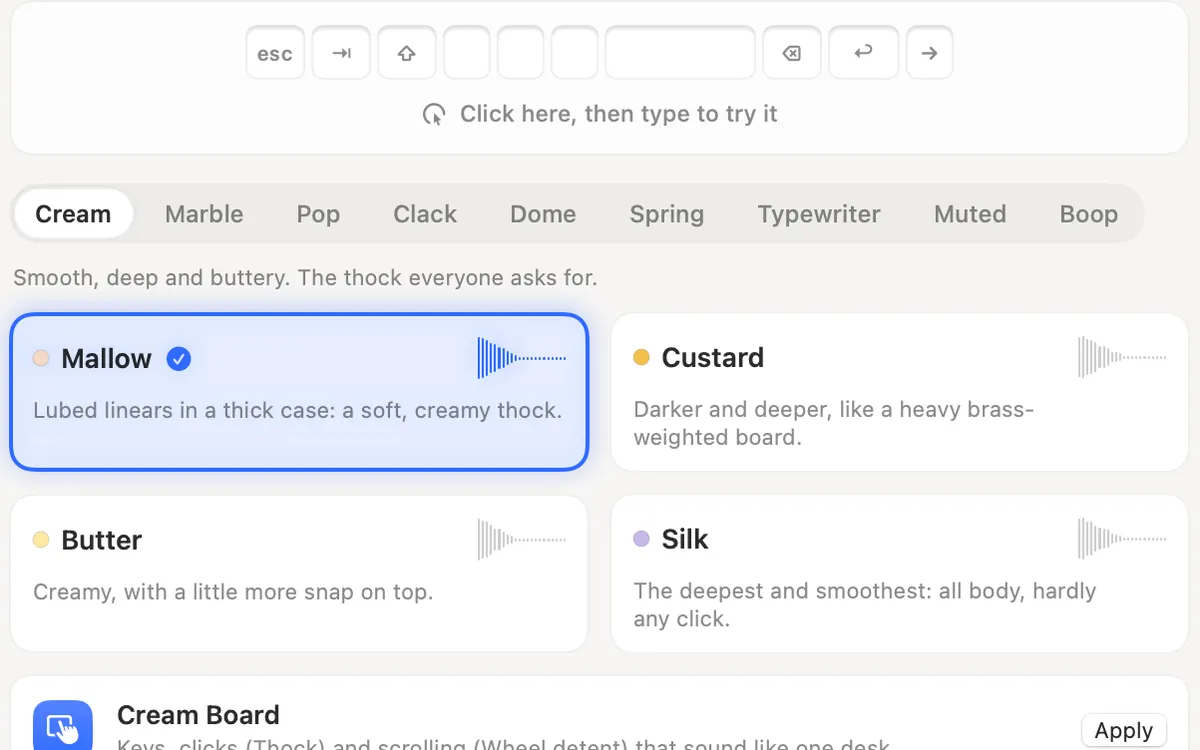Open the Clack tab
1200x750 pixels.
click(x=425, y=214)
